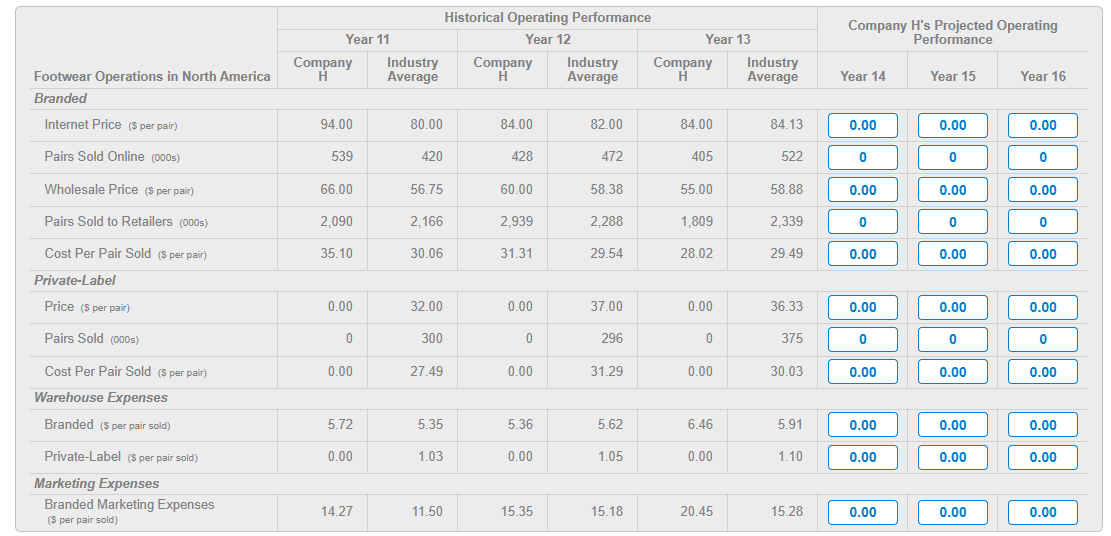This screenshot has width=1111, height=536.
Task: Select Year 16 Private-Label Cost Per Pair field
Action: click(1042, 372)
